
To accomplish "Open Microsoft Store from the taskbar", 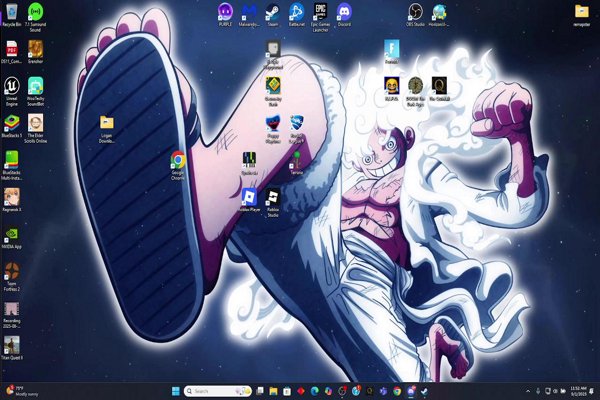I will (x=287, y=391).
